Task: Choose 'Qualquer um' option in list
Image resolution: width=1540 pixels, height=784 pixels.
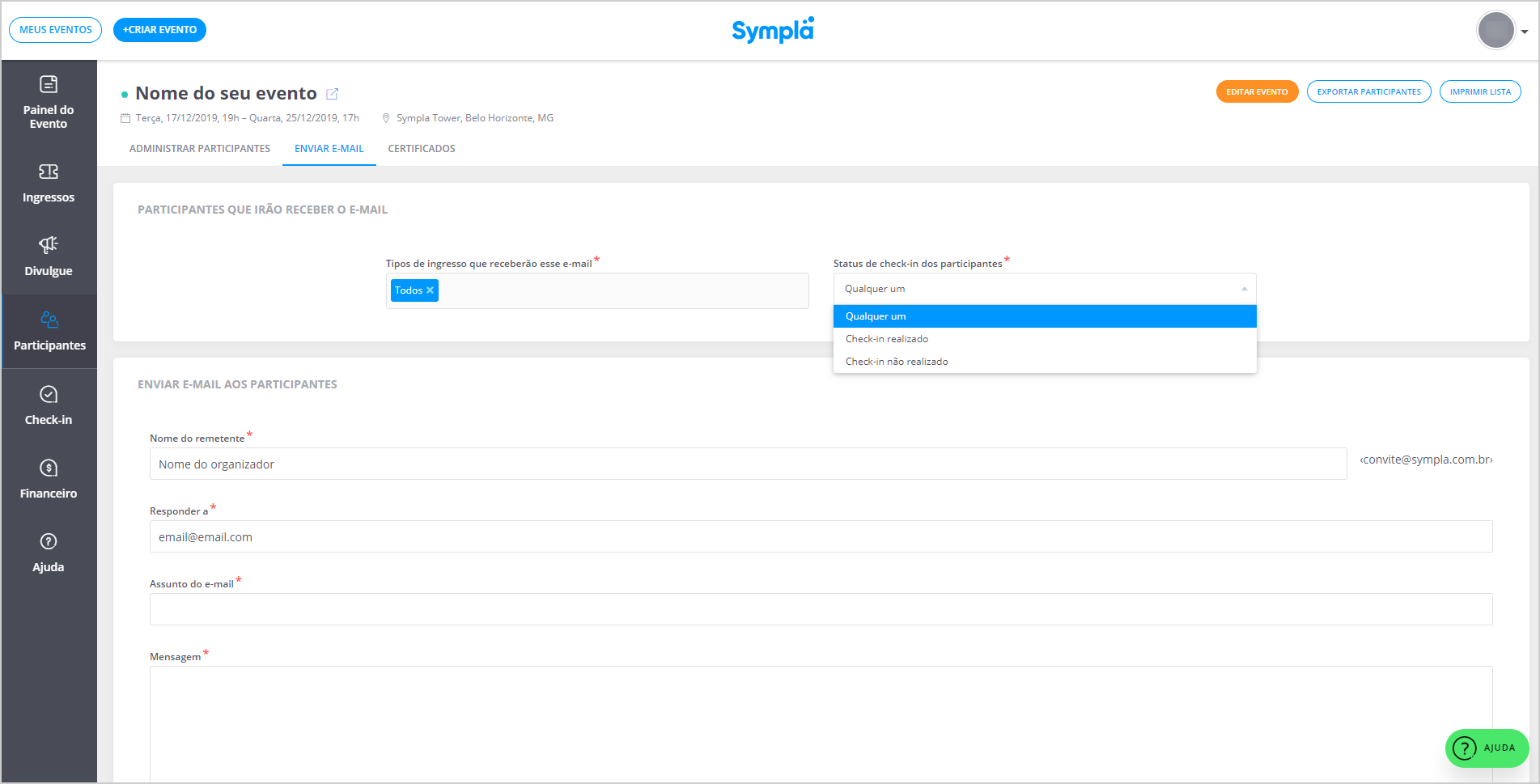Action: (x=1045, y=316)
